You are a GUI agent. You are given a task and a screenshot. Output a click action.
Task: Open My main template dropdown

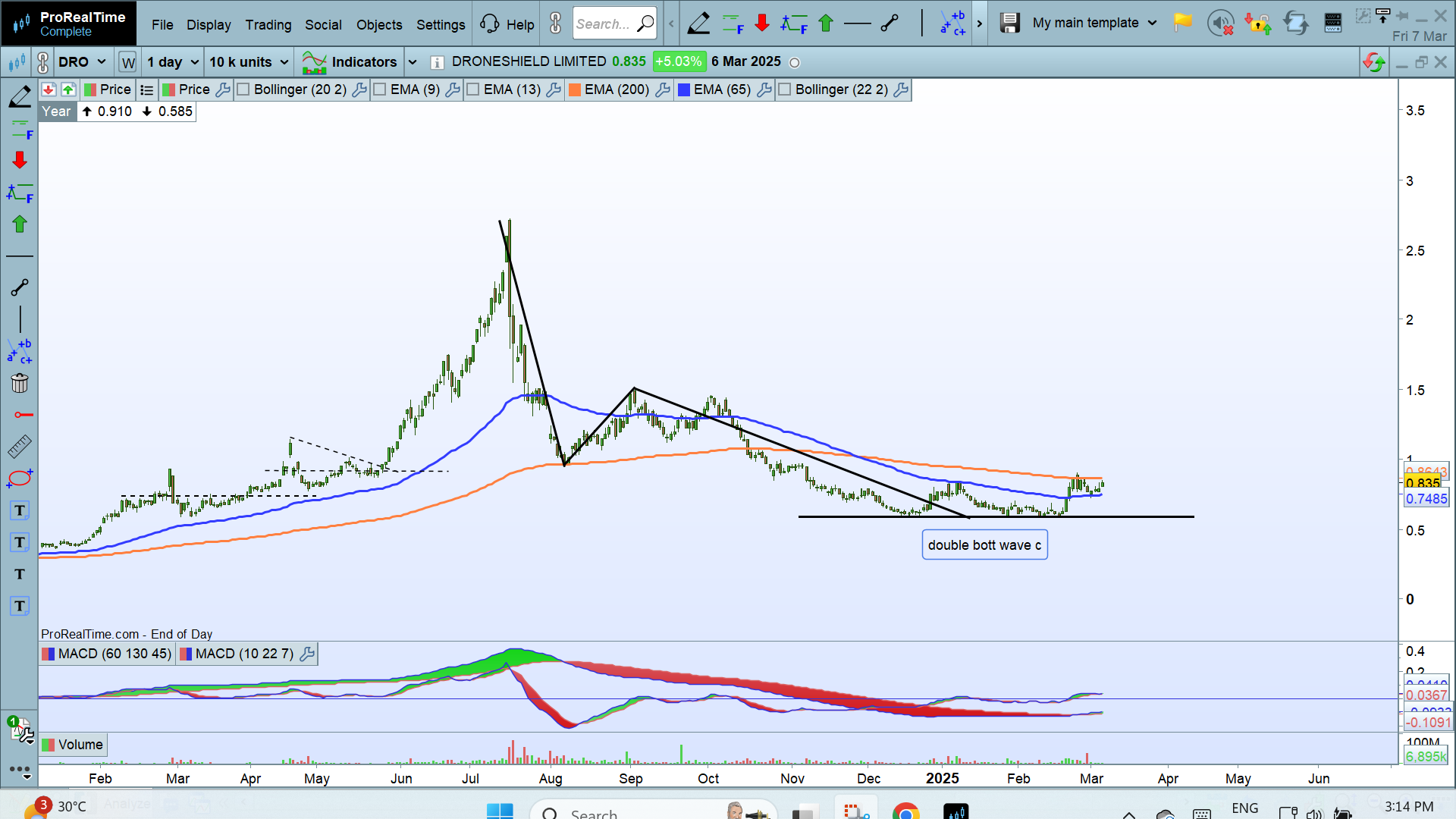point(1094,23)
